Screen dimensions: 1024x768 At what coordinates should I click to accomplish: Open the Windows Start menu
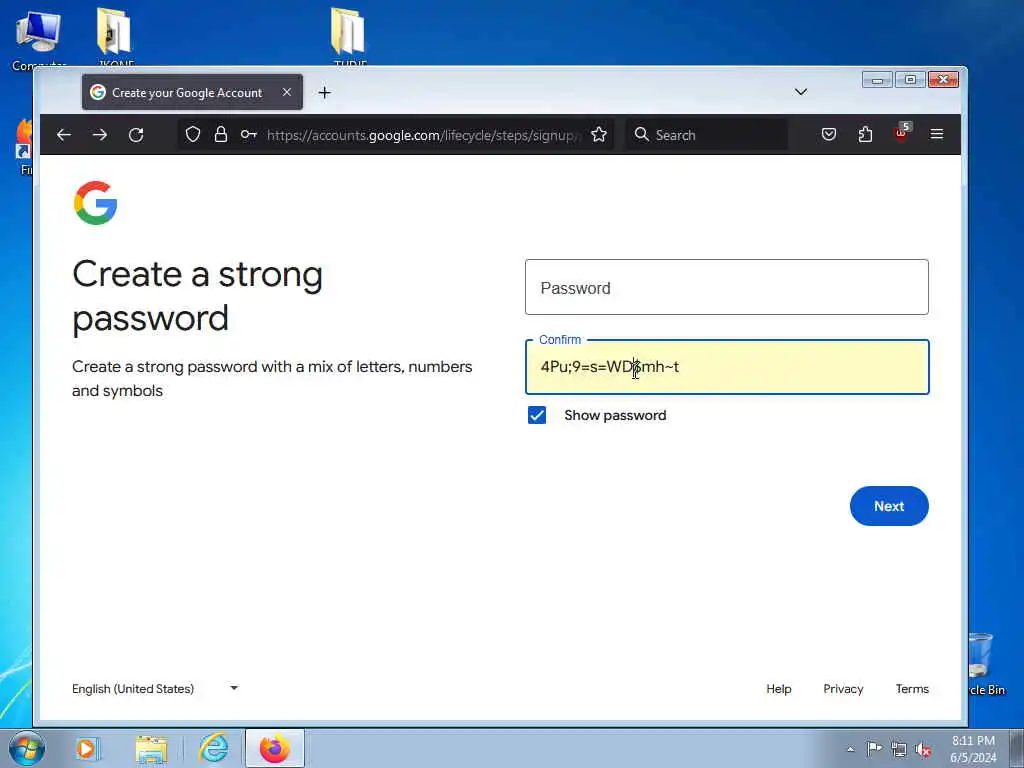point(27,748)
